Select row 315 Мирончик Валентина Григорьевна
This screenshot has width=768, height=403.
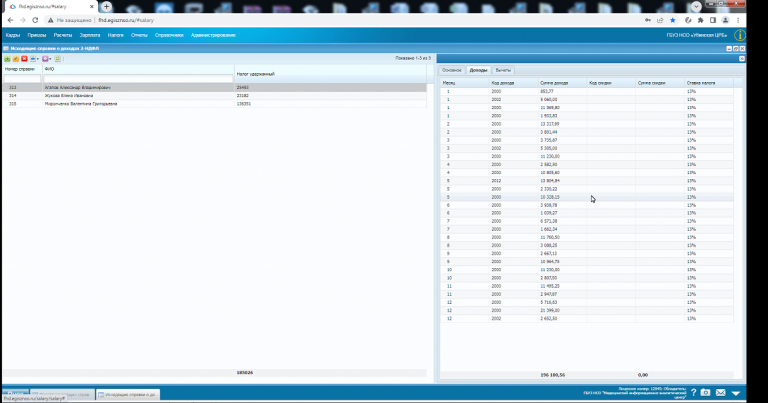pos(214,104)
